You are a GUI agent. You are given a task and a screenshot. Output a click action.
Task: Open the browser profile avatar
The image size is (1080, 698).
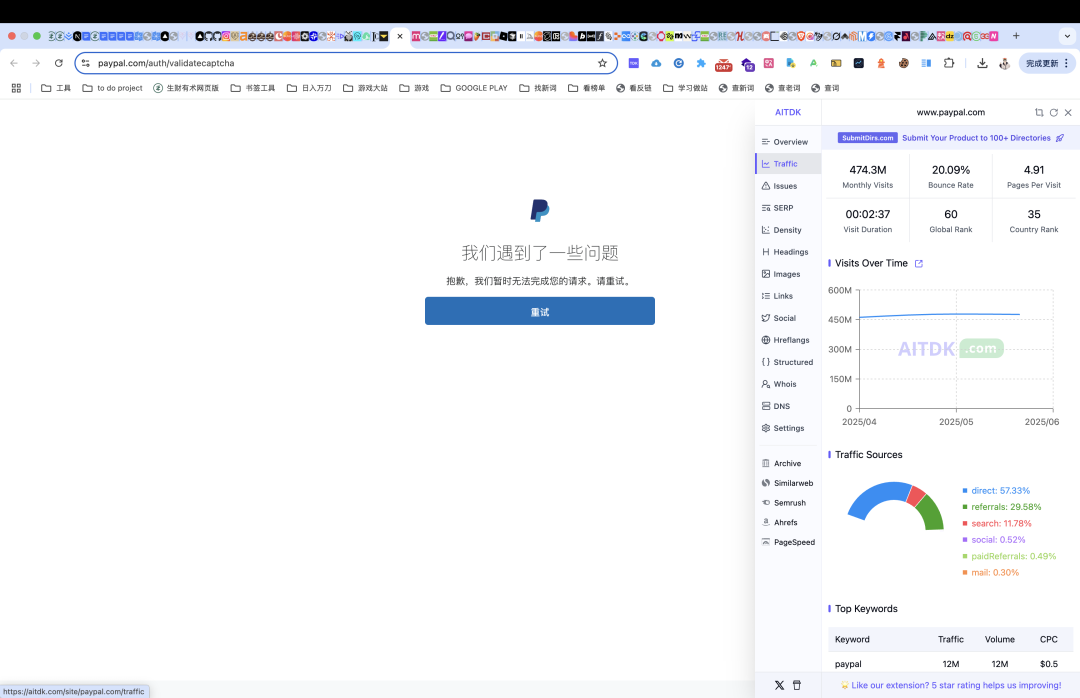(x=1005, y=63)
